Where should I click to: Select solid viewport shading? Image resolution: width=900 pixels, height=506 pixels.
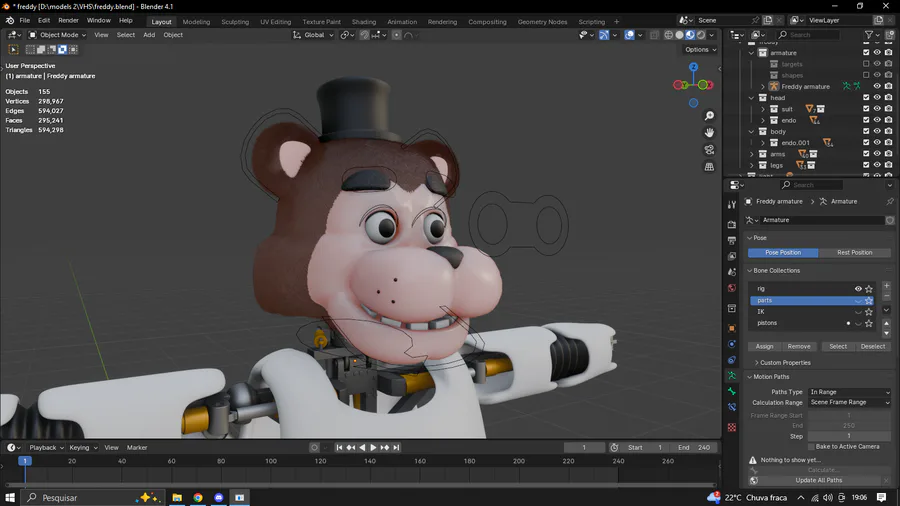(x=680, y=35)
